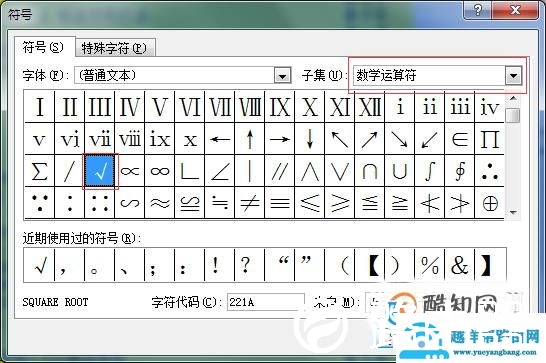The image size is (546, 363).
Task: Select recent percent sign symbol
Action: coord(429,265)
